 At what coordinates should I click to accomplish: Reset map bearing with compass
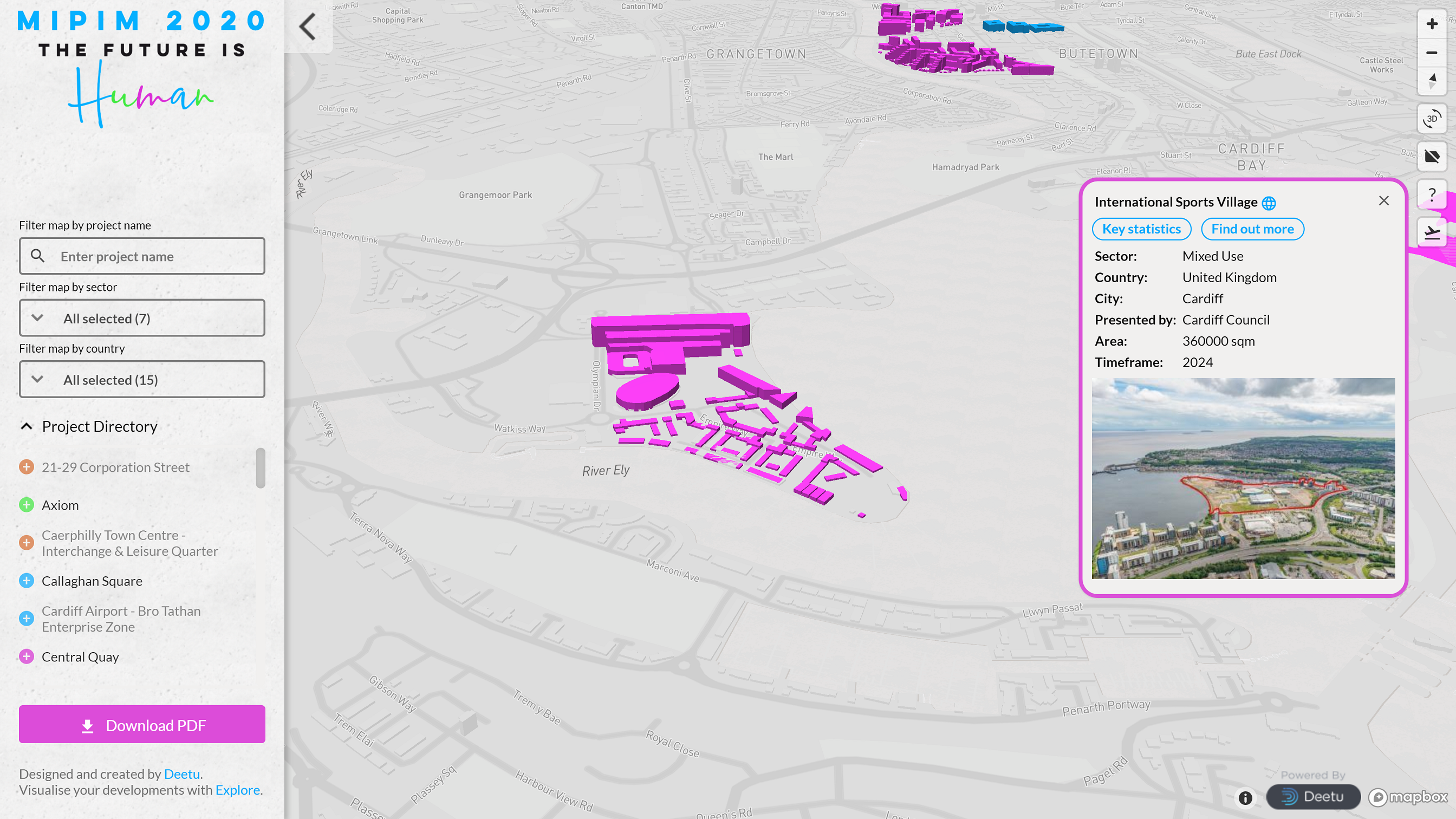pos(1431,81)
